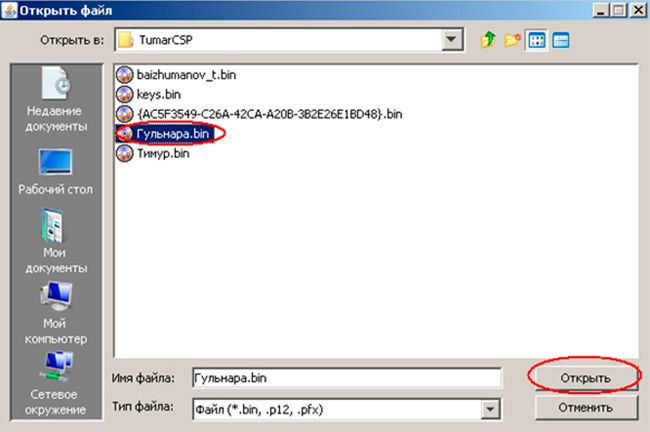Open Мой компьютер location

coord(56,313)
